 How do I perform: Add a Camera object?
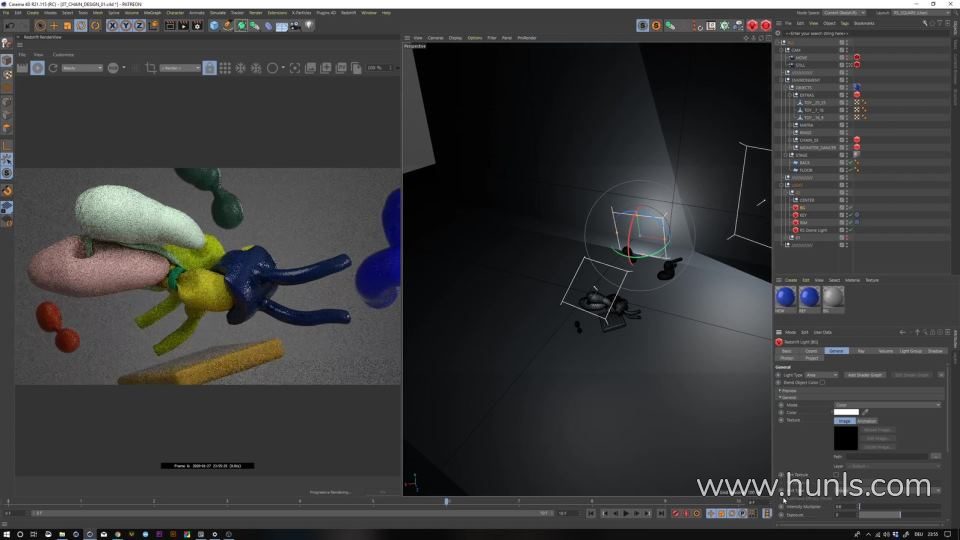[295, 26]
